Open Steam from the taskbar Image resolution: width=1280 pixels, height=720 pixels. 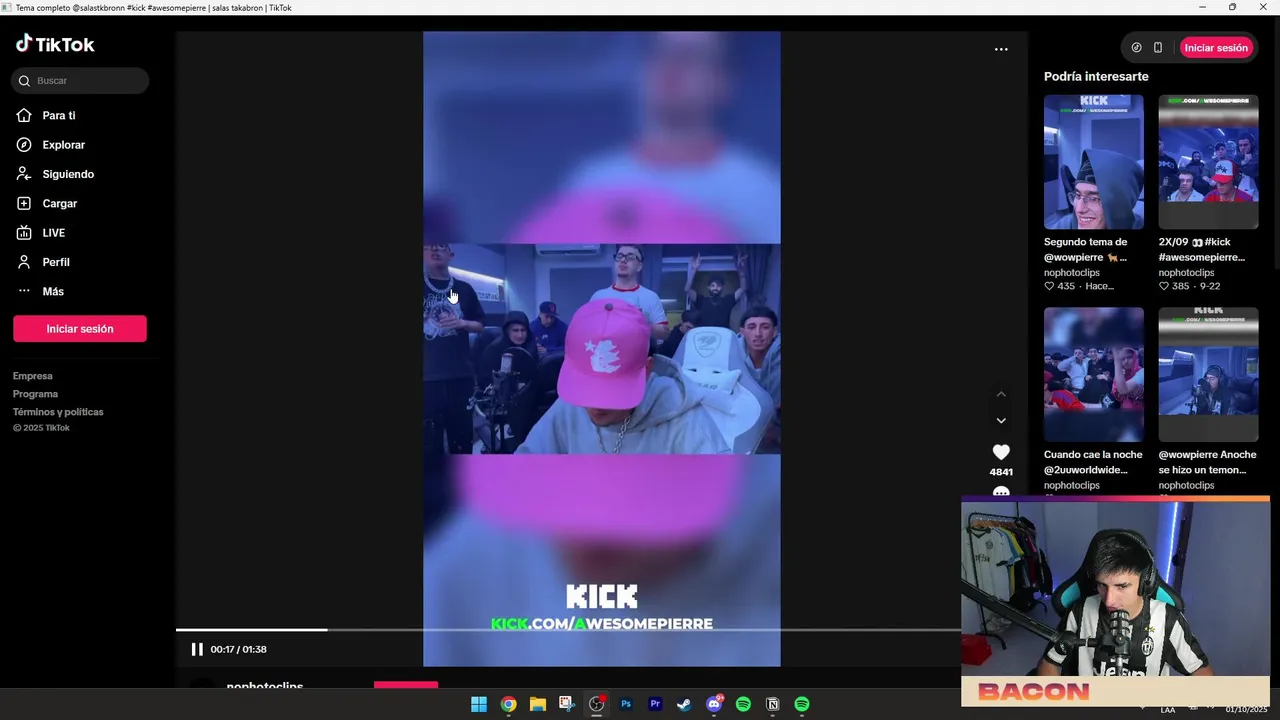(684, 704)
